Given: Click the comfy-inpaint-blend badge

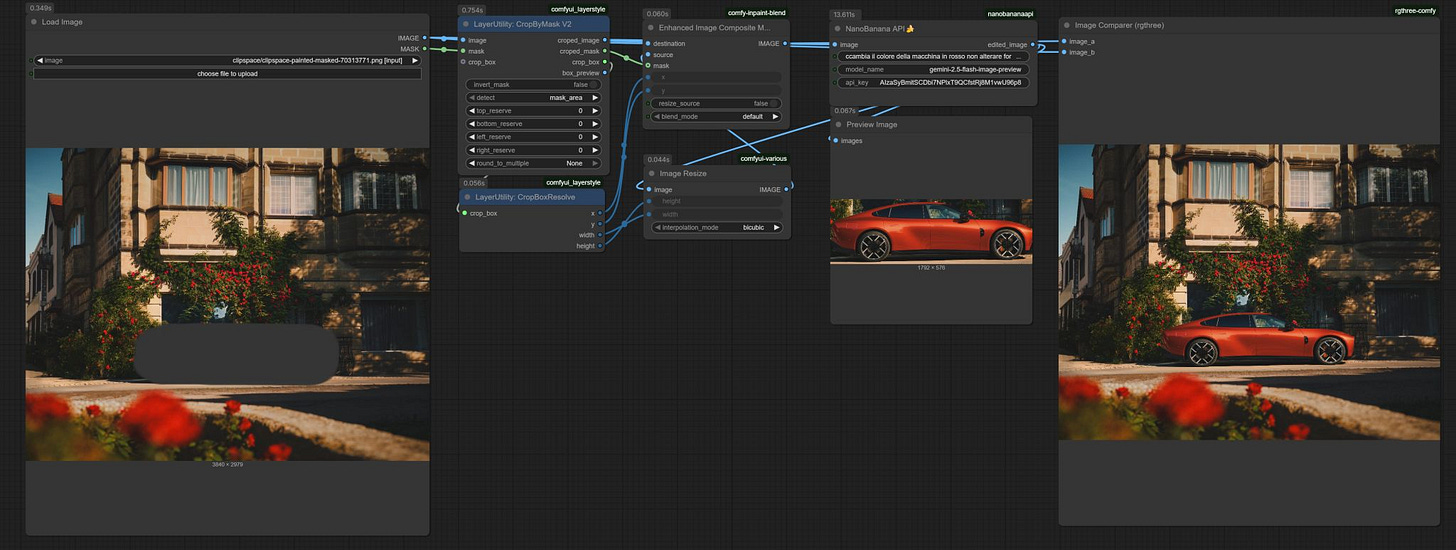Looking at the screenshot, I should [757, 13].
